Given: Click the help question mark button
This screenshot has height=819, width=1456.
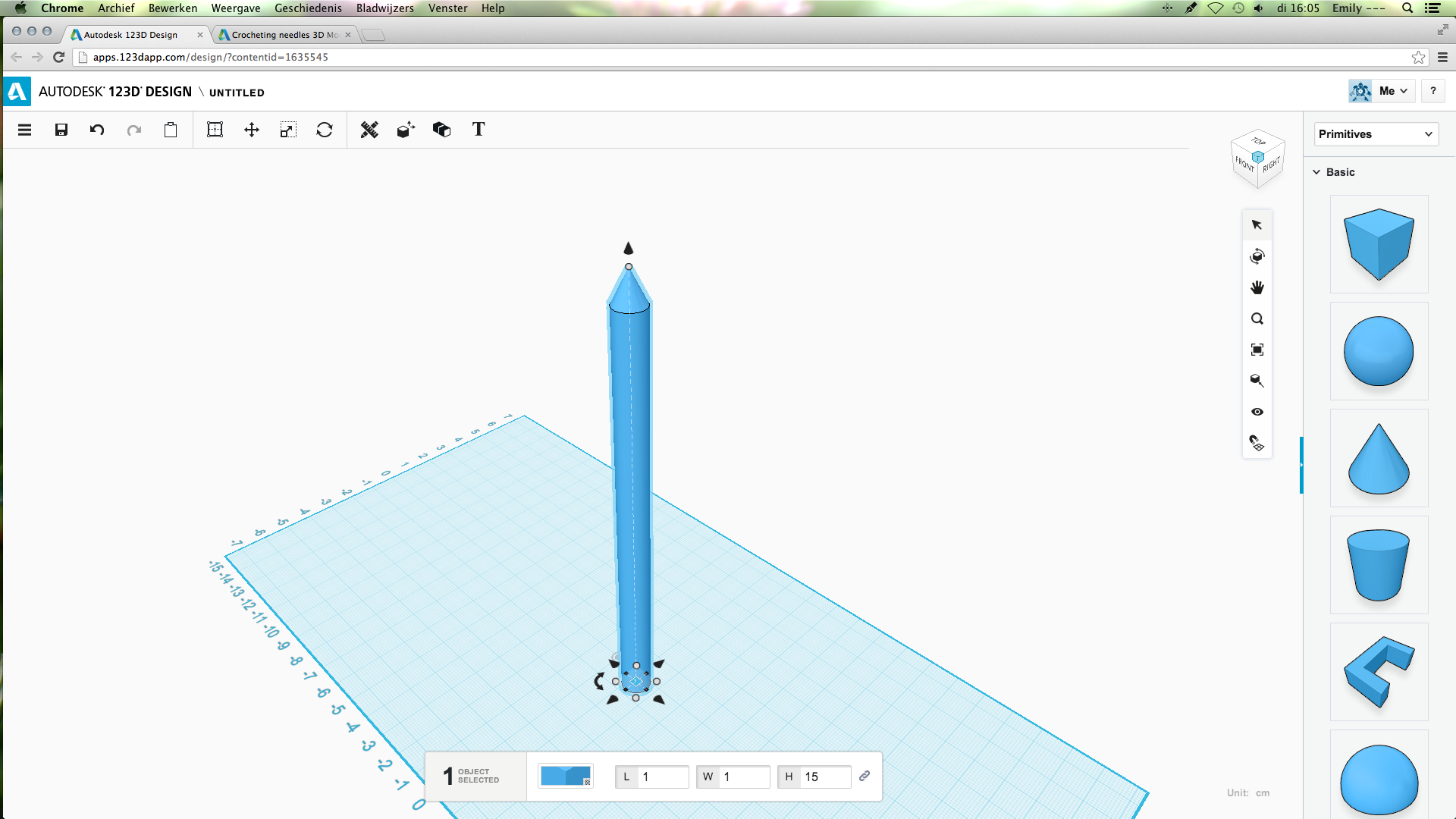Looking at the screenshot, I should 1432,91.
